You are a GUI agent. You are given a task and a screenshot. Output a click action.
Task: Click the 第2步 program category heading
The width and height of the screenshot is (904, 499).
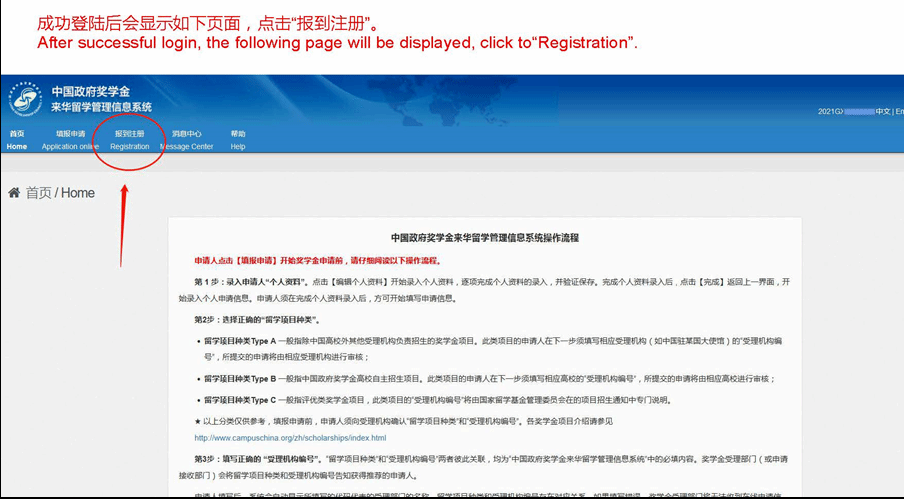pyautogui.click(x=257, y=320)
